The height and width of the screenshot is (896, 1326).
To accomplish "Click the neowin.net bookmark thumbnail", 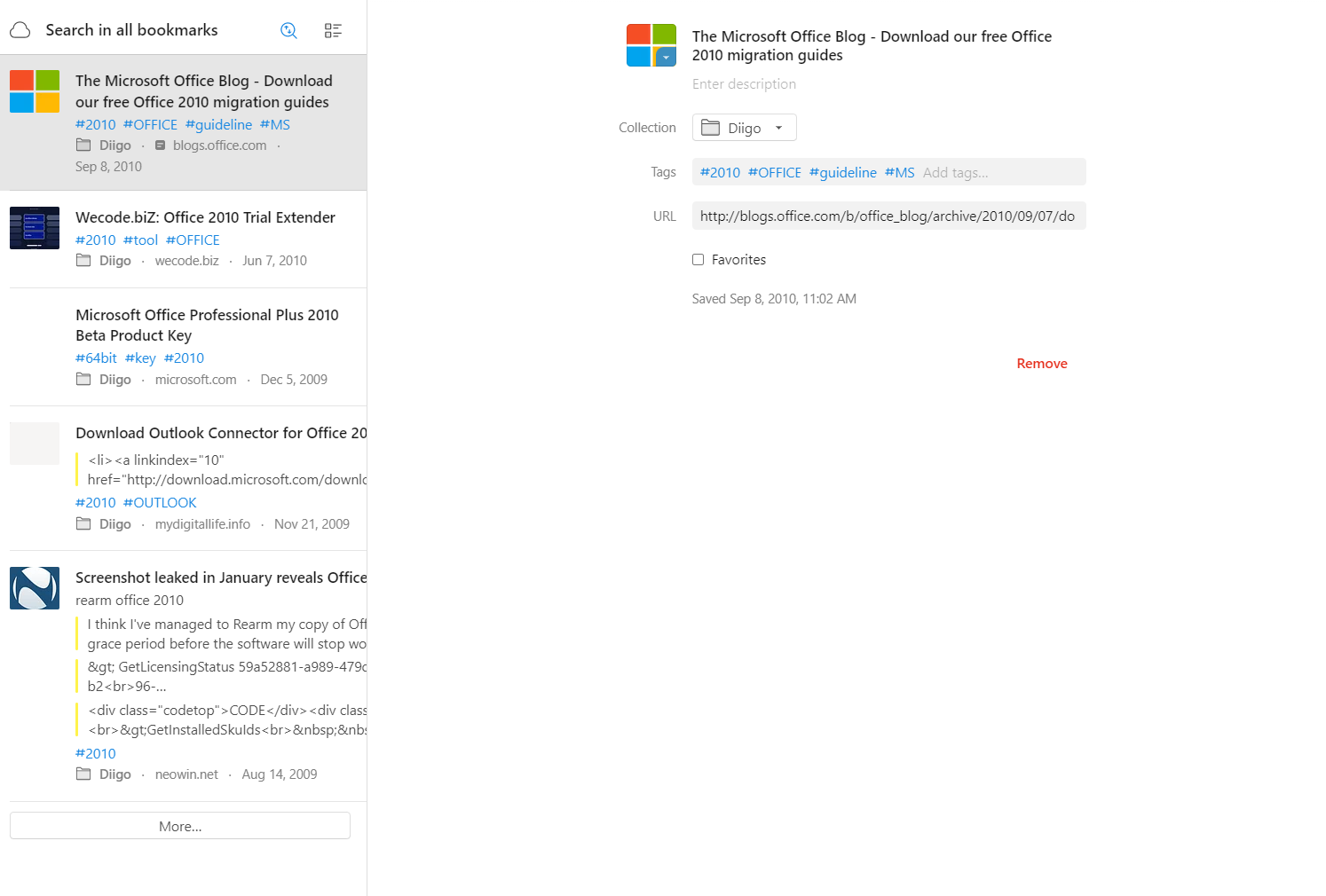I will coord(35,588).
